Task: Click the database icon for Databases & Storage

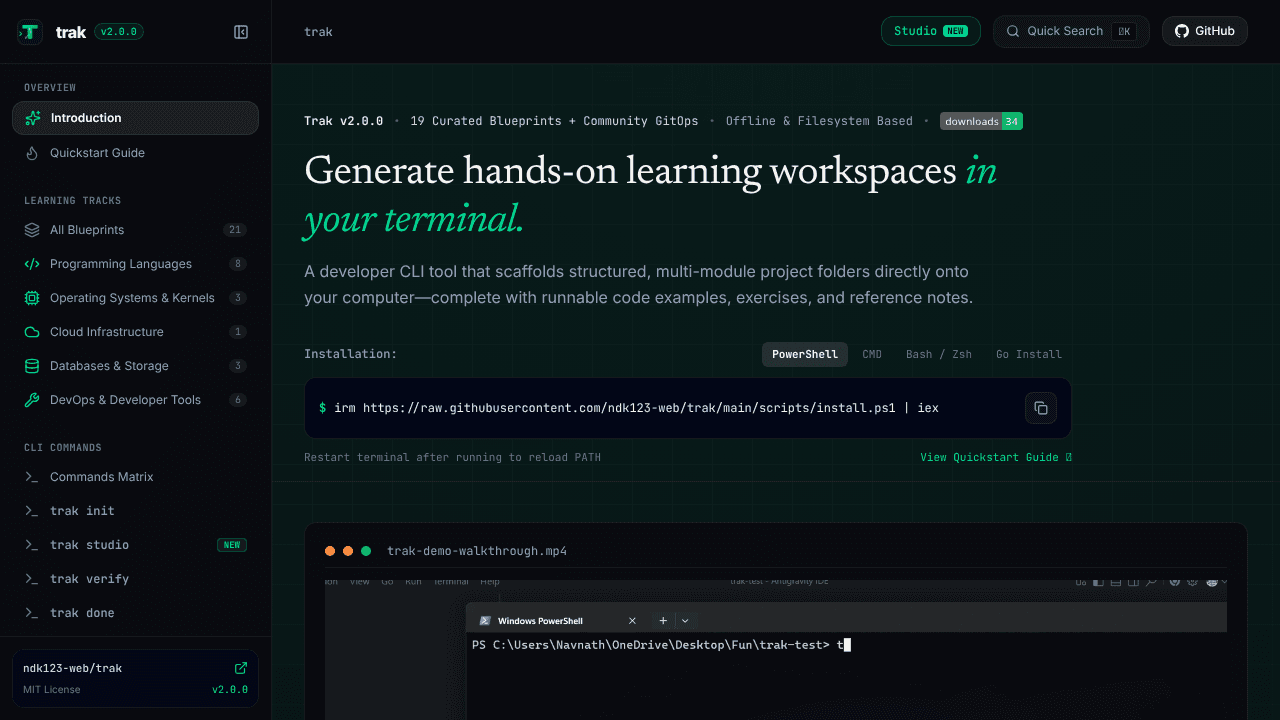Action: [x=32, y=366]
